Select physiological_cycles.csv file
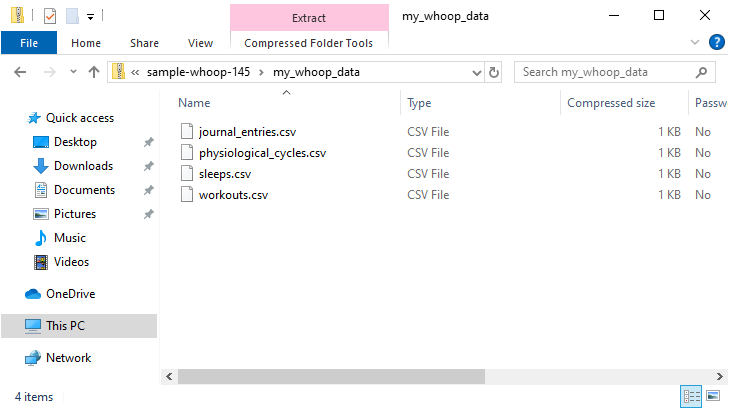Viewport: 729px width, 409px height. click(x=263, y=153)
